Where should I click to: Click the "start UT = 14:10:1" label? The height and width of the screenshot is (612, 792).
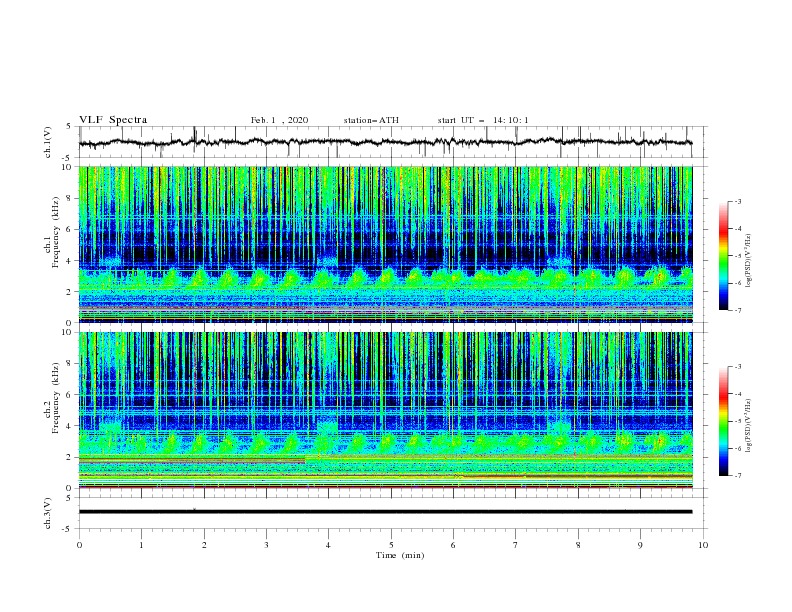click(x=483, y=120)
